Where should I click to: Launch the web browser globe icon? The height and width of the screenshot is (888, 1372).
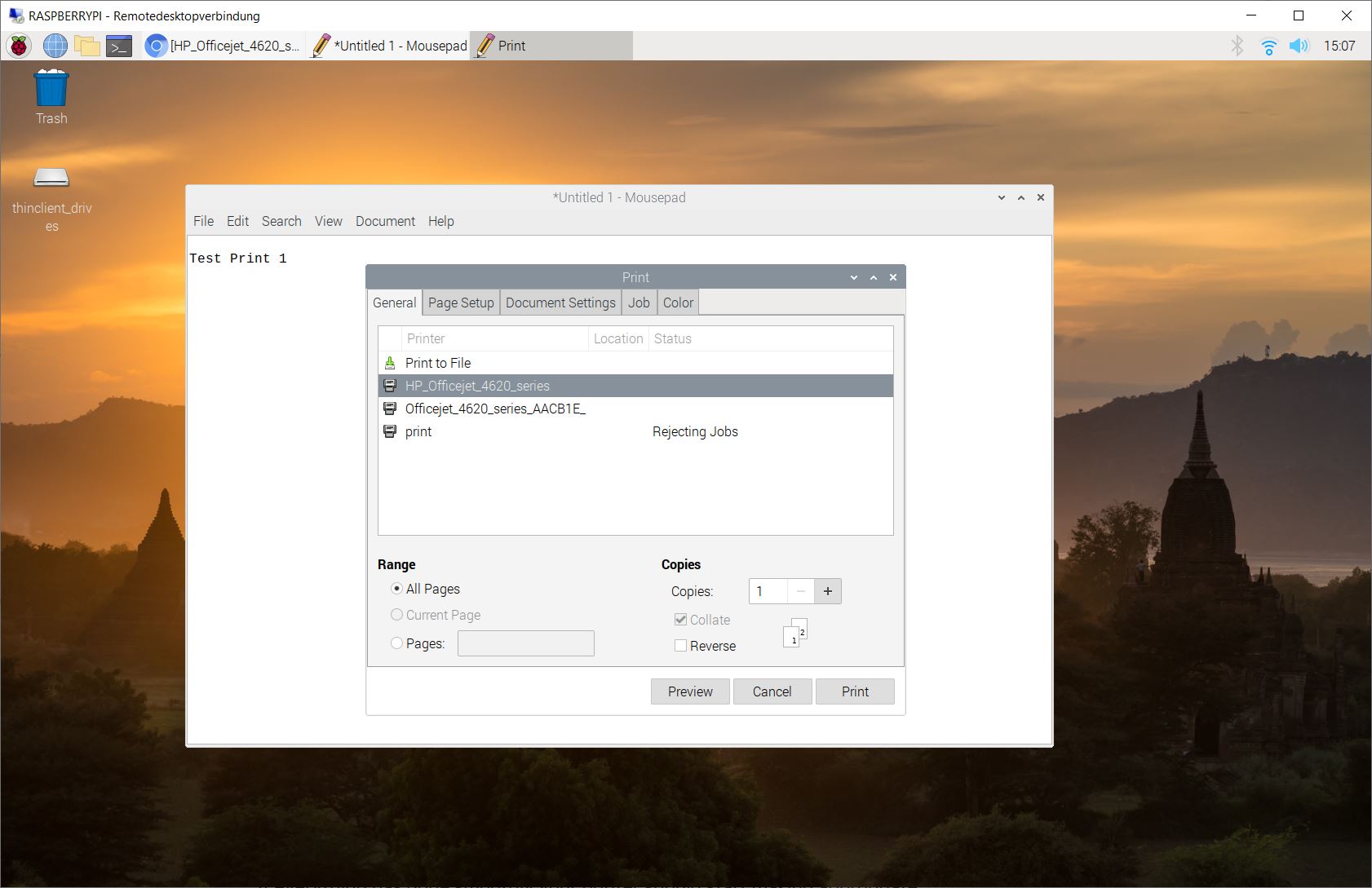(x=55, y=46)
